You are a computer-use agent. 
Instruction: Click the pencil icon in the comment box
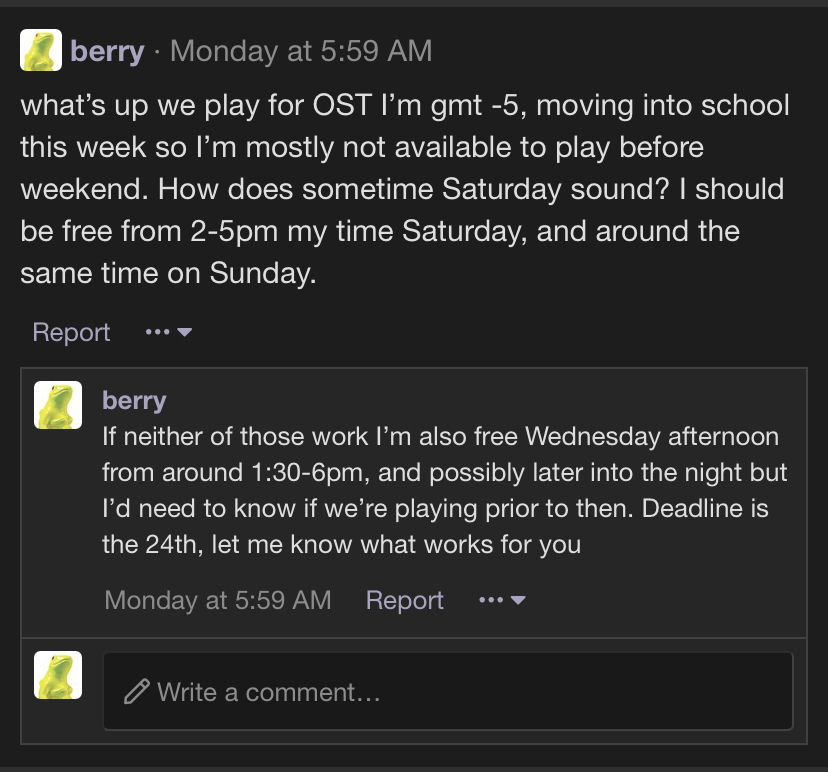click(x=137, y=691)
